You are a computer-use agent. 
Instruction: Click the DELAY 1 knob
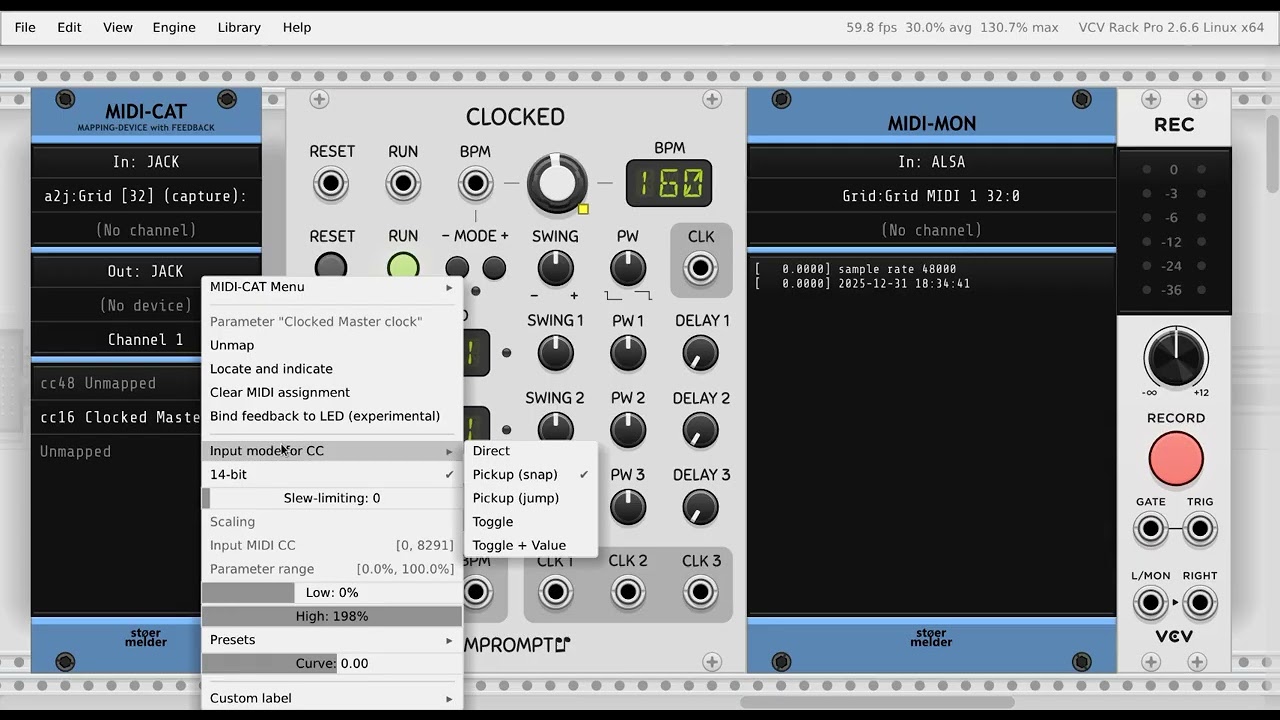point(701,352)
